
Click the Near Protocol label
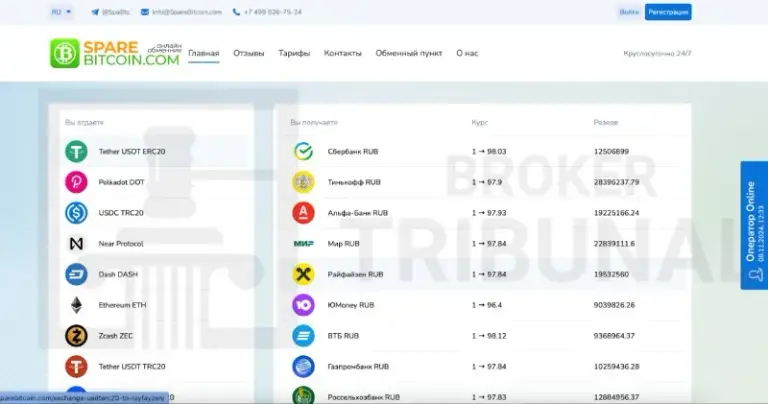tap(121, 244)
